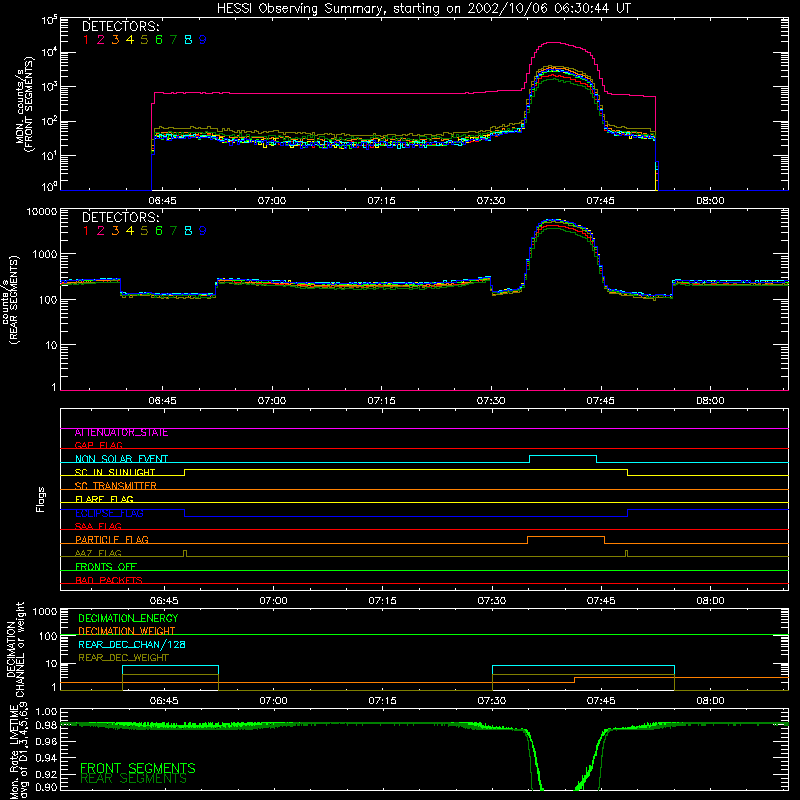Image resolution: width=800 pixels, height=800 pixels.
Task: Click the ATTENUATOR_STATE flag label
Action: 121,433
